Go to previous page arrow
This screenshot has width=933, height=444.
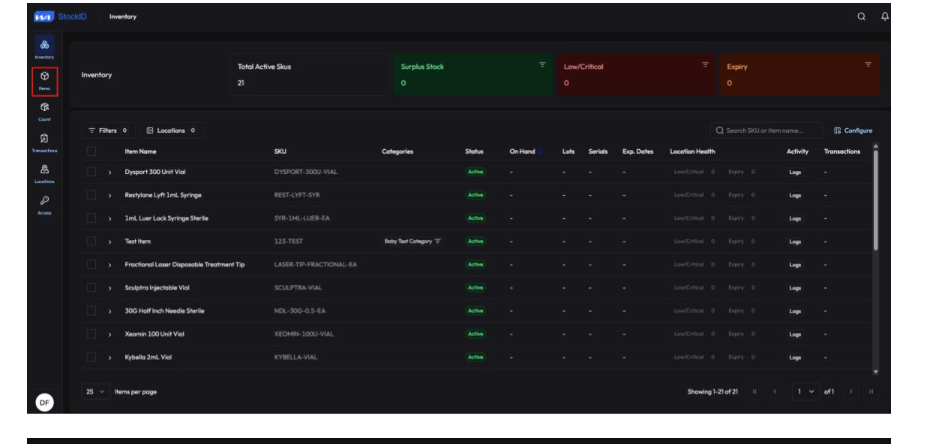point(775,392)
